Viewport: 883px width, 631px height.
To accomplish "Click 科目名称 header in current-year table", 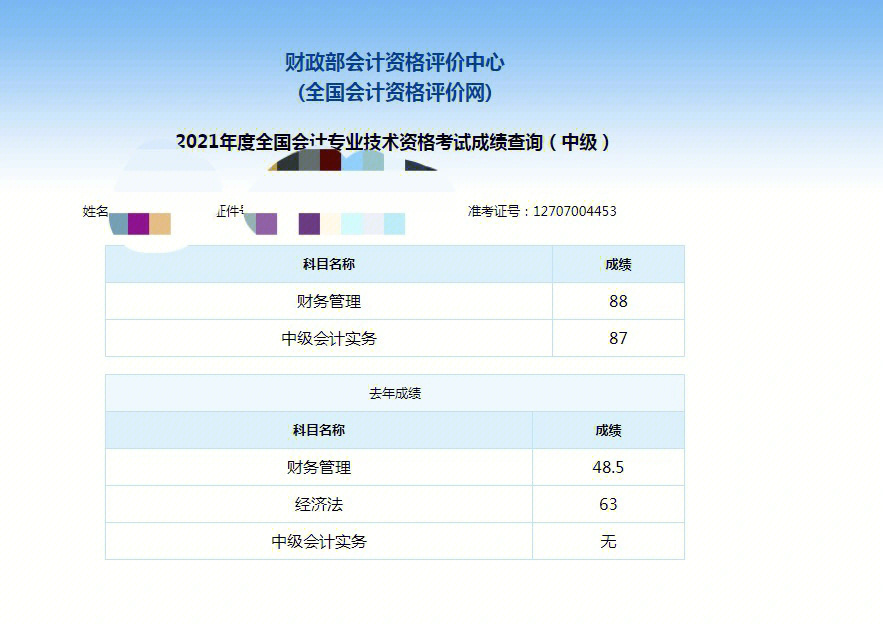I will [329, 264].
